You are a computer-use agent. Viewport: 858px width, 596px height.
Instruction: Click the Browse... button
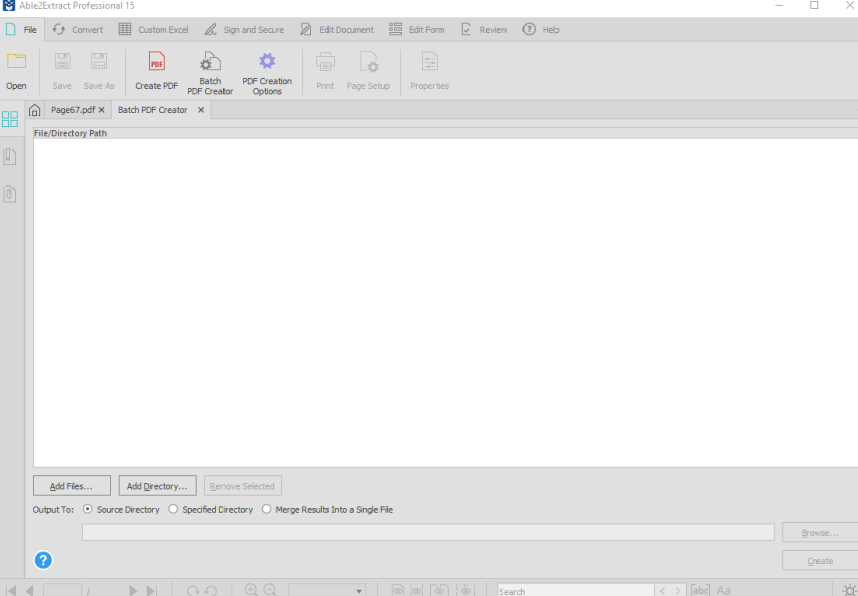click(x=820, y=533)
